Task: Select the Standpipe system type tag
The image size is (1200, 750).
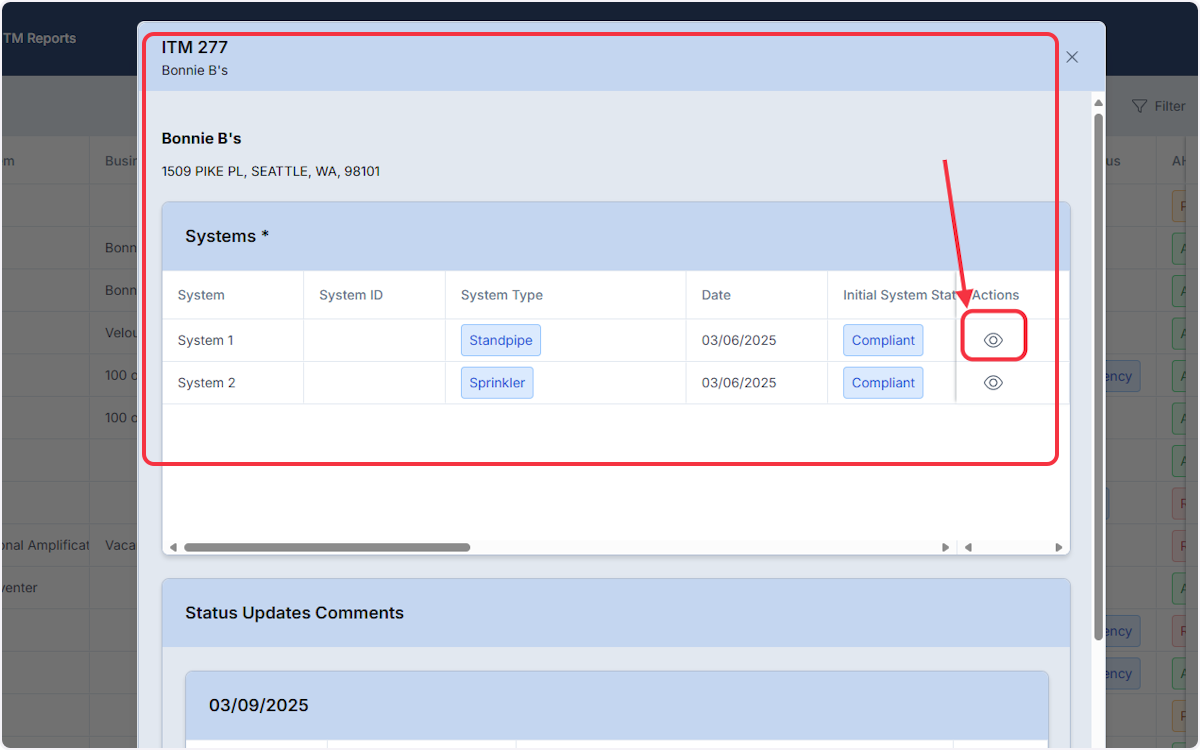Action: 501,340
